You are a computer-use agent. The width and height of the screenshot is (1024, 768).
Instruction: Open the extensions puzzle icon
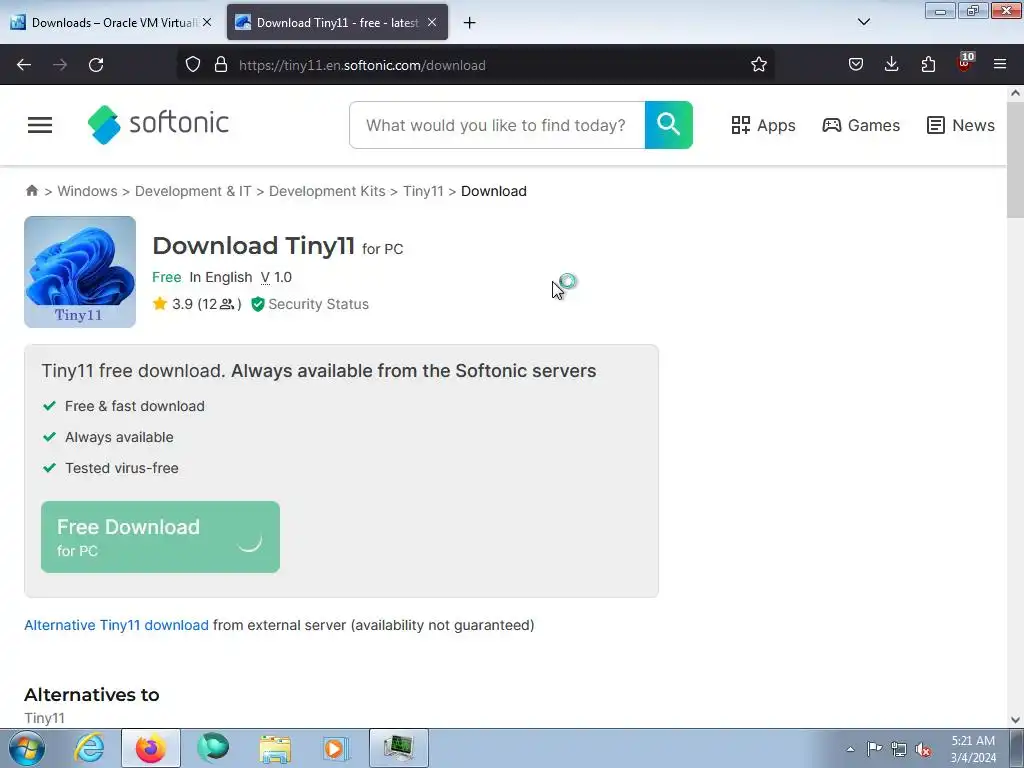(928, 65)
